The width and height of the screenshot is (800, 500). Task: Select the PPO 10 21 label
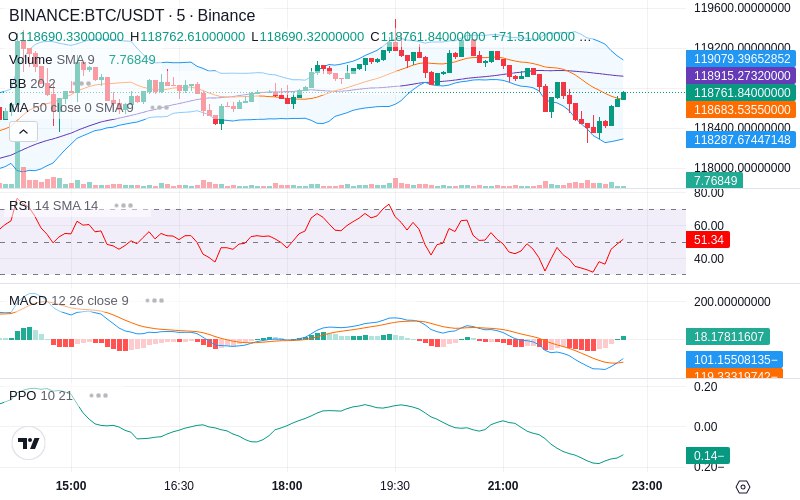pyautogui.click(x=41, y=395)
